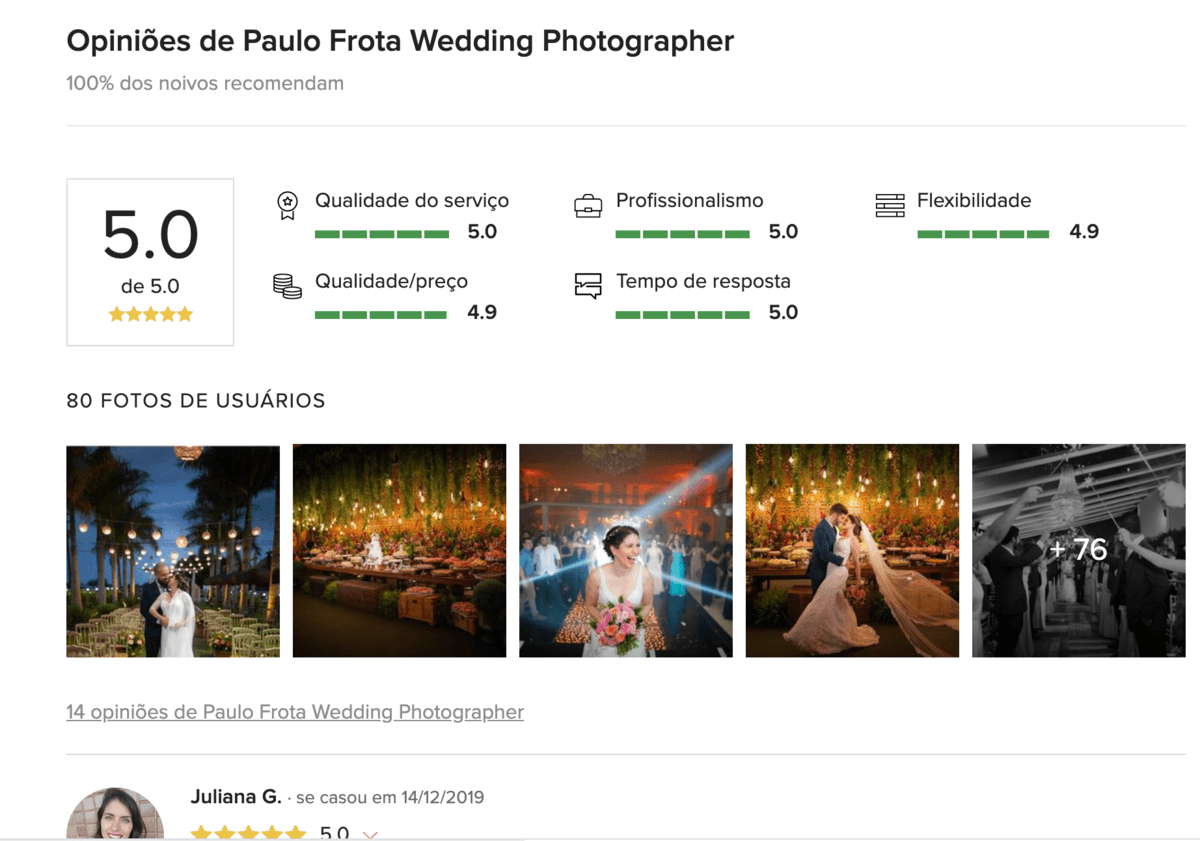Viewport: 1200px width, 841px height.
Task: Click the 100% dos noivos recomendam text
Action: pos(205,83)
